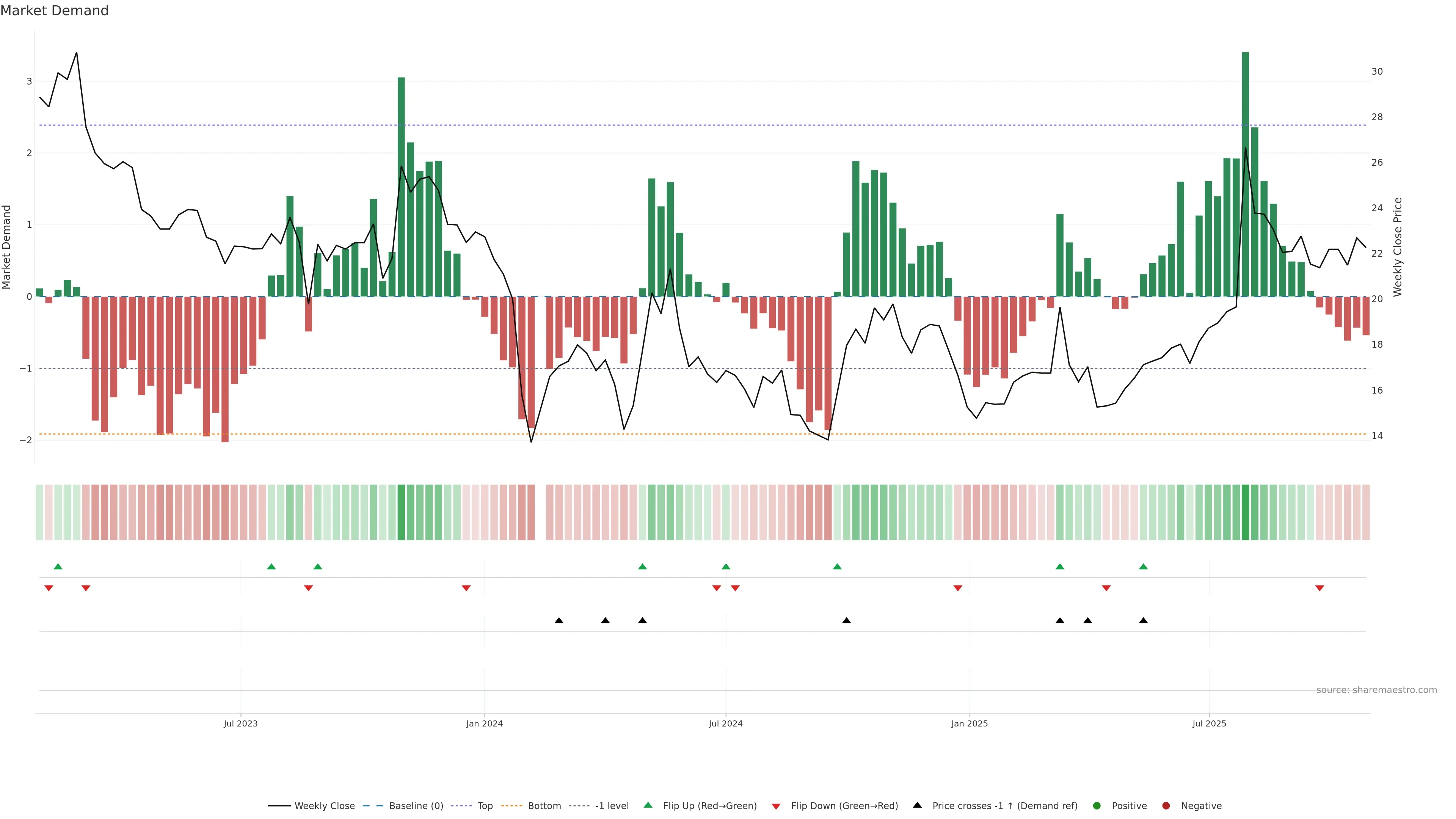
Task: Click the Market Demand chart title
Action: [x=54, y=11]
